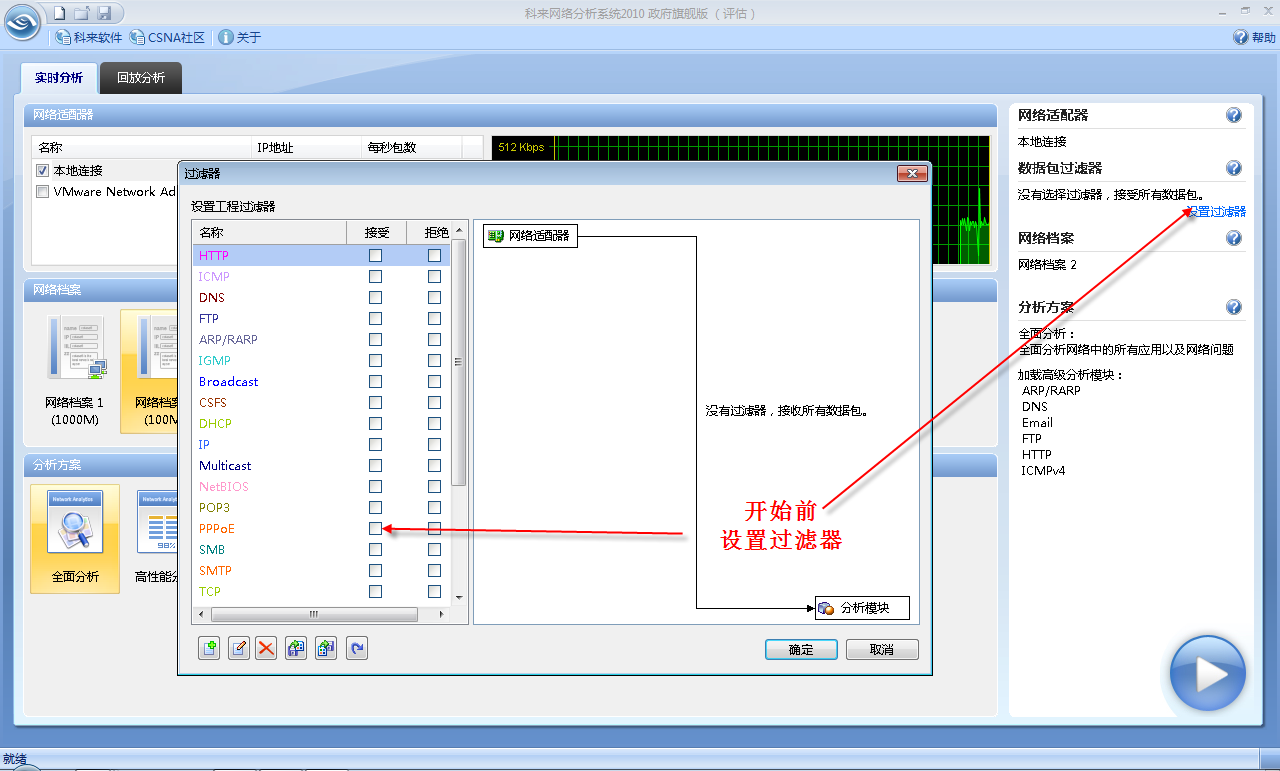Viewport: 1280px width, 771px height.
Task: Enable the accept checkbox for HTTP filter
Action: 375,255
